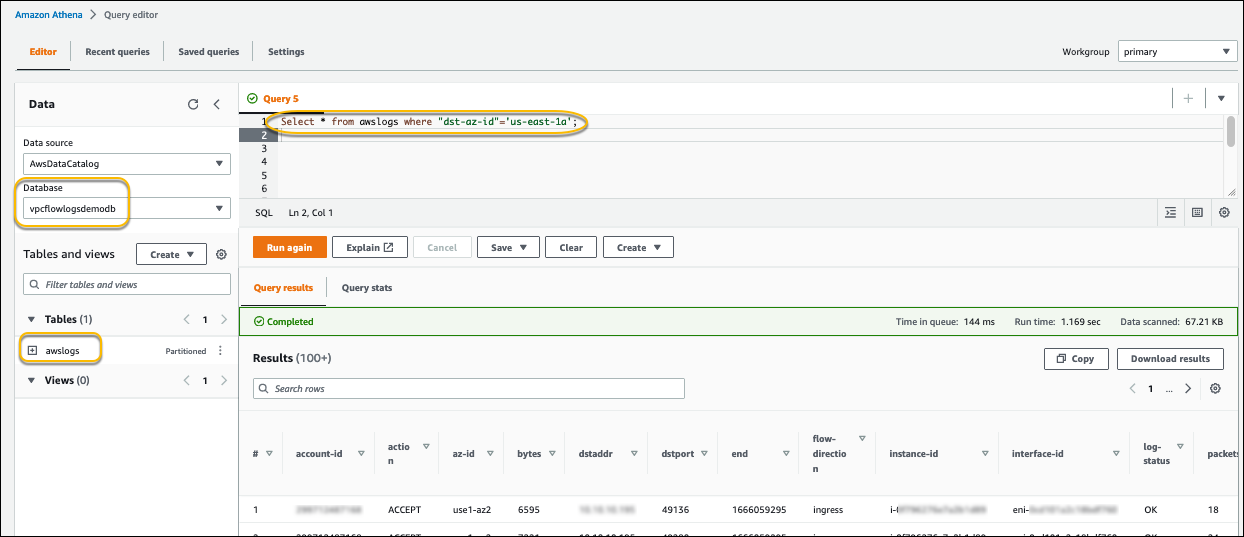Switch to the Editor tab
The height and width of the screenshot is (537, 1244).
(x=43, y=51)
